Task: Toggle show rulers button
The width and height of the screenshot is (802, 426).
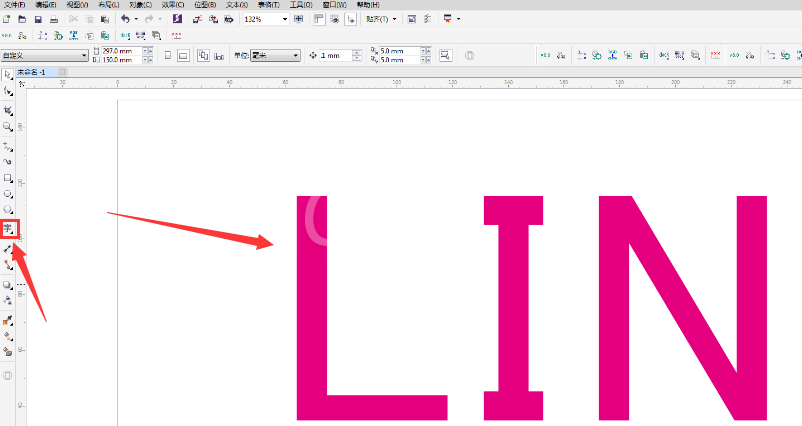Action: coord(319,19)
